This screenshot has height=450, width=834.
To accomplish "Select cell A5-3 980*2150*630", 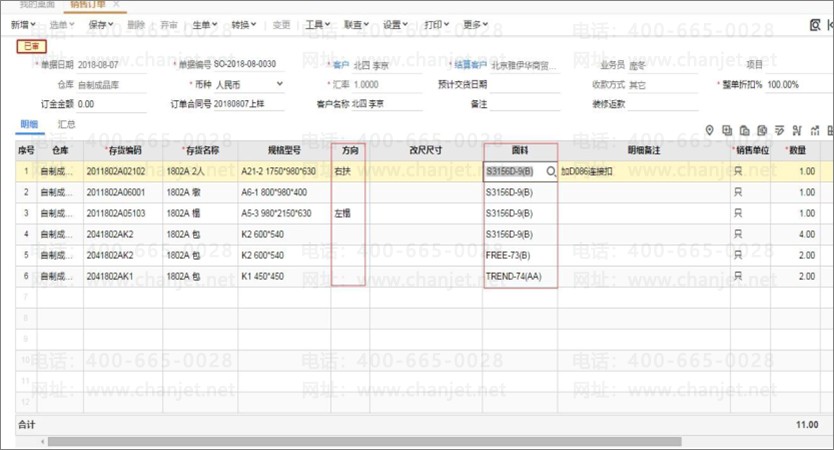I will (284, 213).
